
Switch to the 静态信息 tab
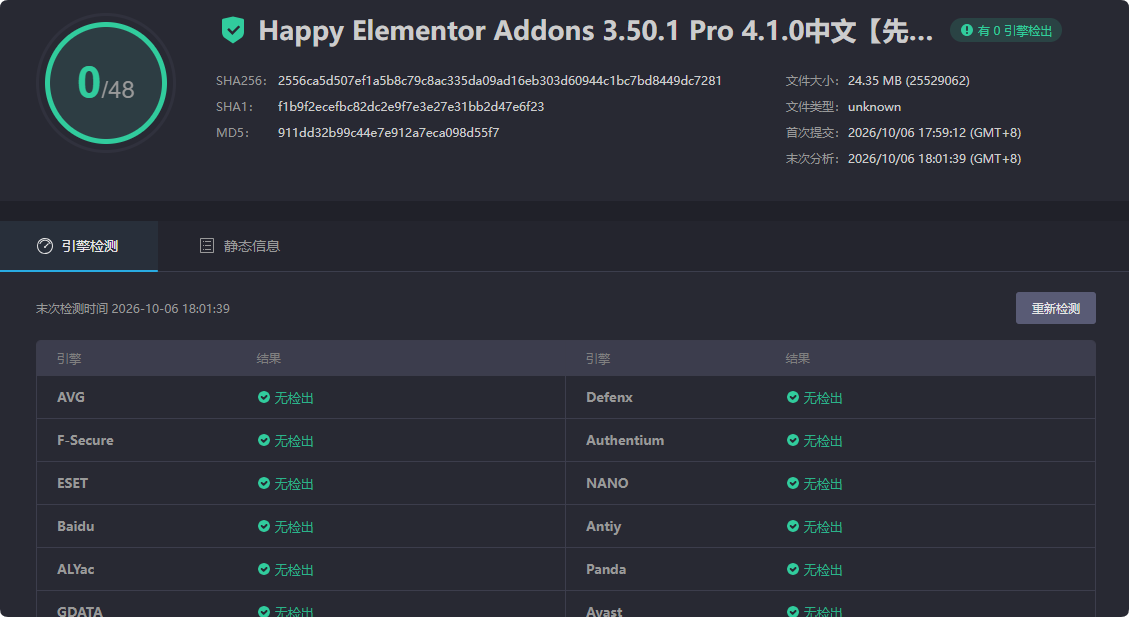[239, 246]
